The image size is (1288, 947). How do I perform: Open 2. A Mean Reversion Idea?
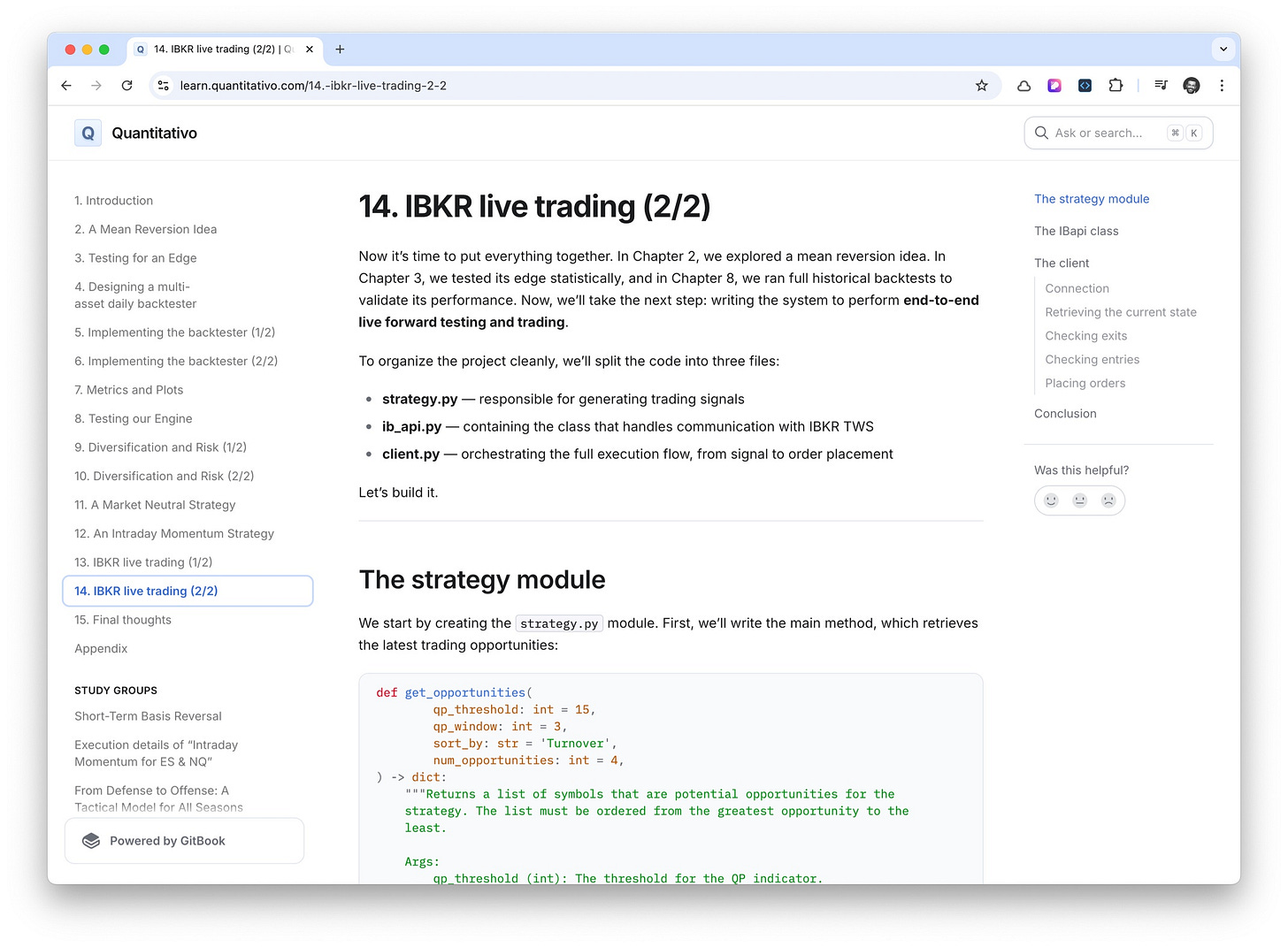point(146,229)
